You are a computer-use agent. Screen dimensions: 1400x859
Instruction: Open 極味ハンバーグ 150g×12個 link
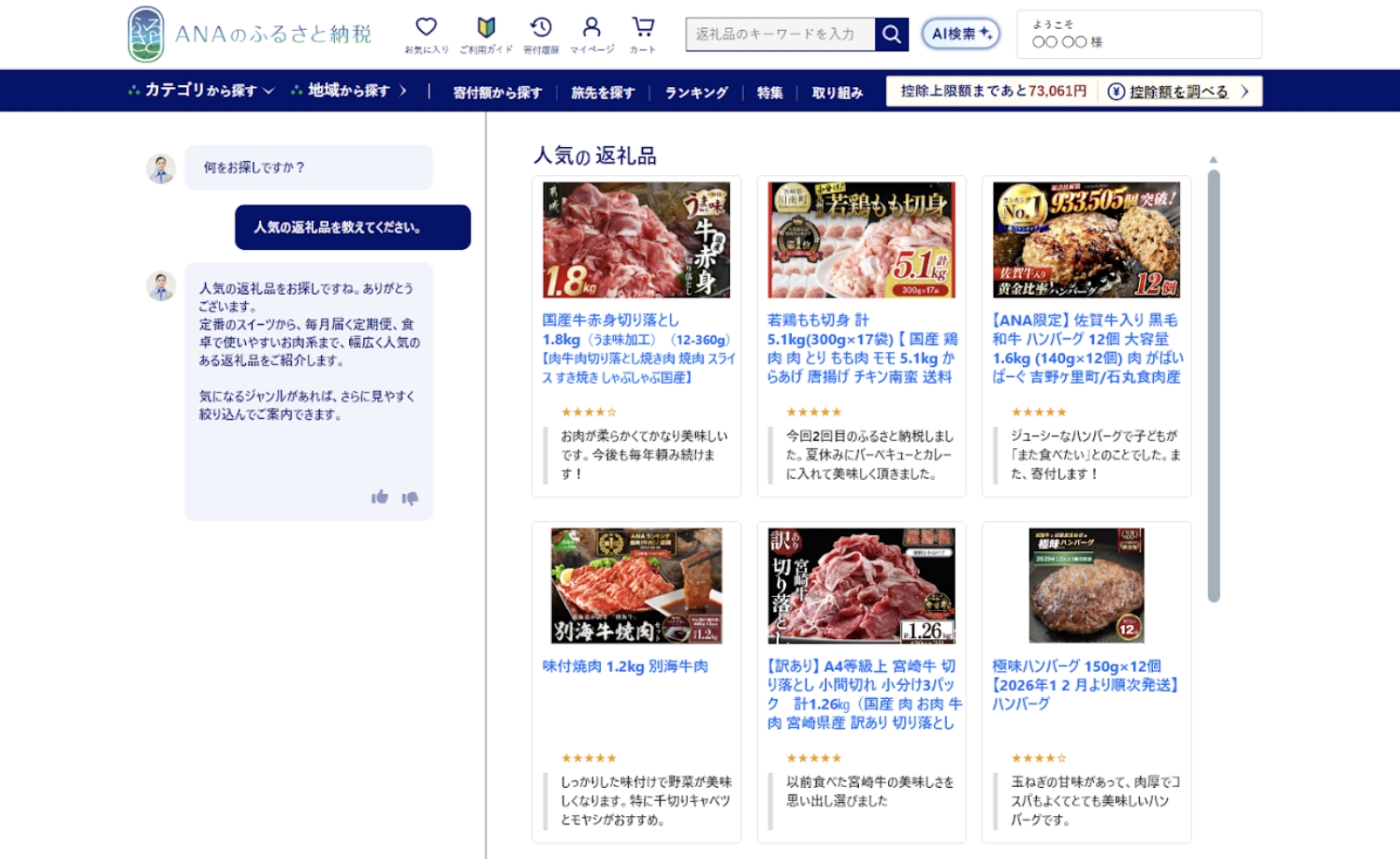tap(1086, 685)
